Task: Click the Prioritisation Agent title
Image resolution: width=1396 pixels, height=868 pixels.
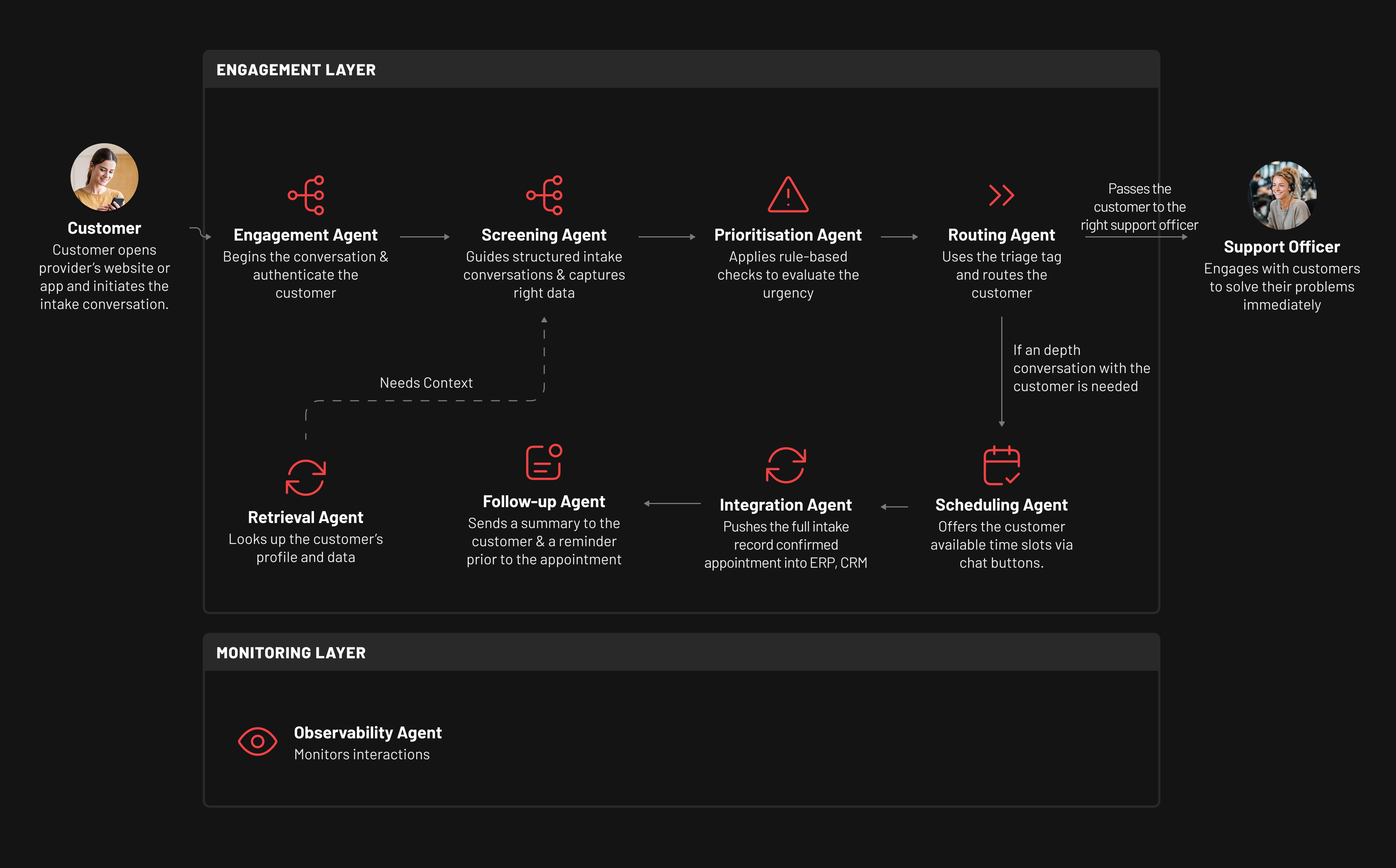Action: [788, 235]
